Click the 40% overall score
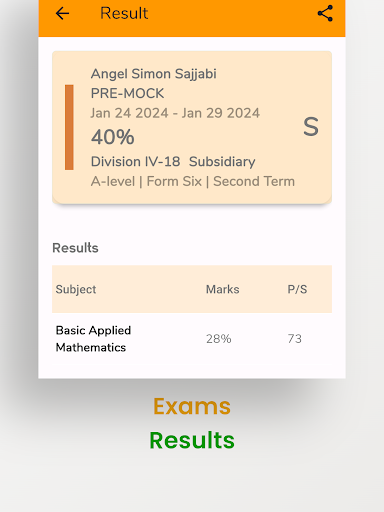This screenshot has width=384, height=512. (113, 137)
